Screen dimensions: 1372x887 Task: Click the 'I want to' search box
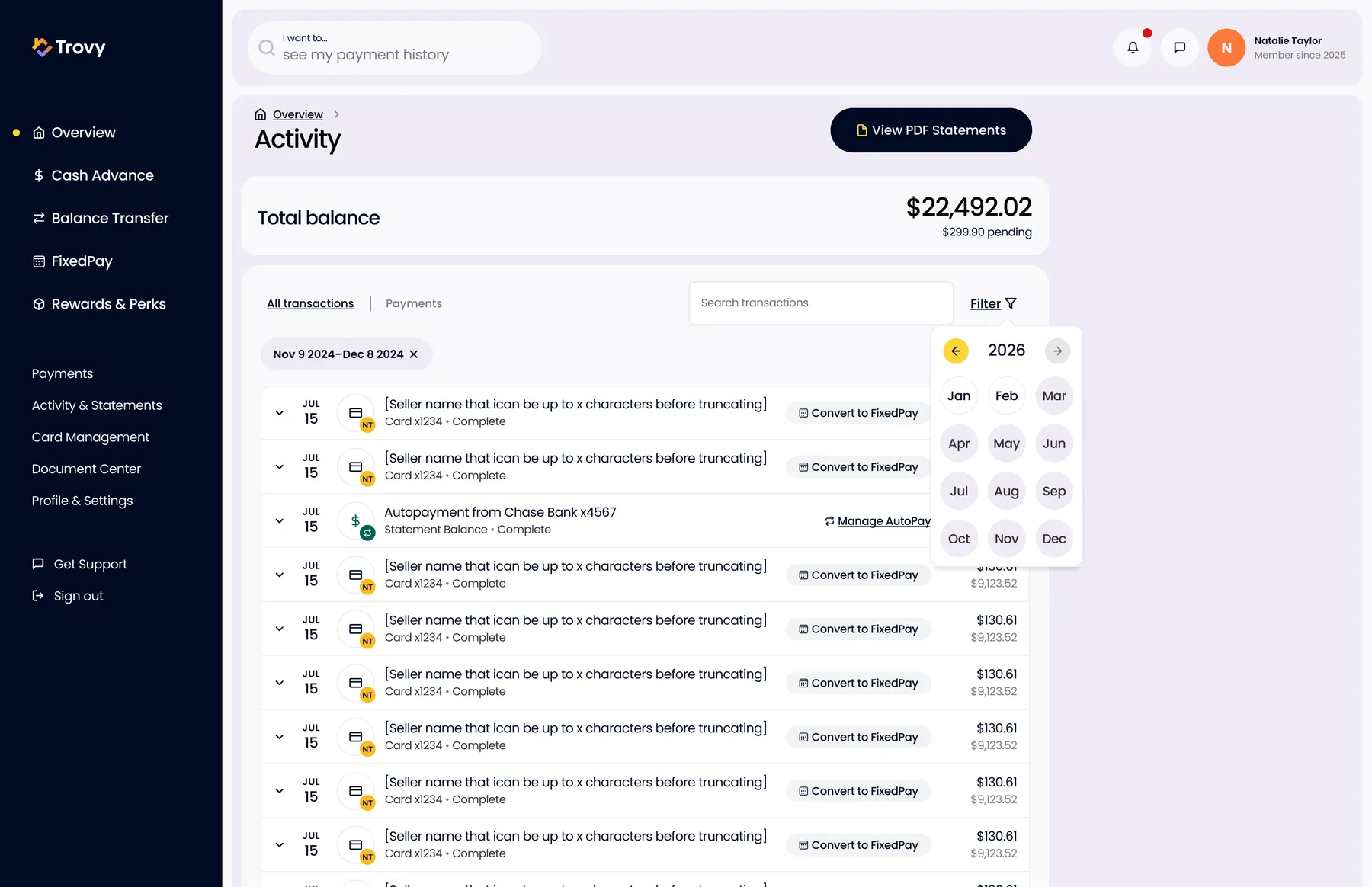395,48
